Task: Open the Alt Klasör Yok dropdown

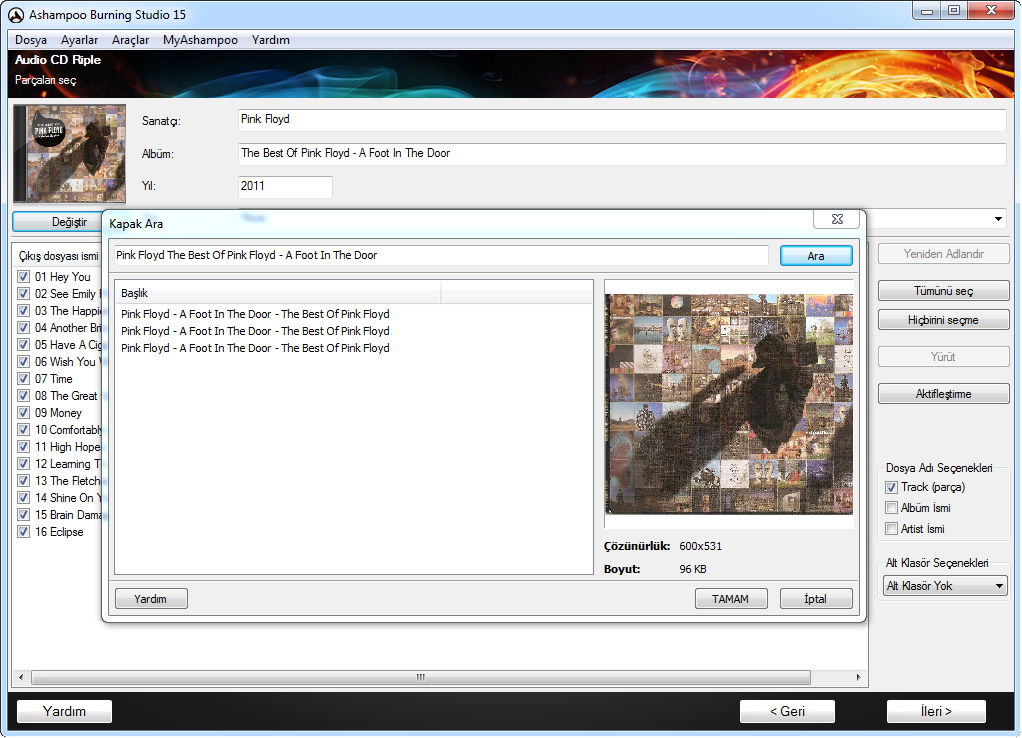Action: click(945, 586)
